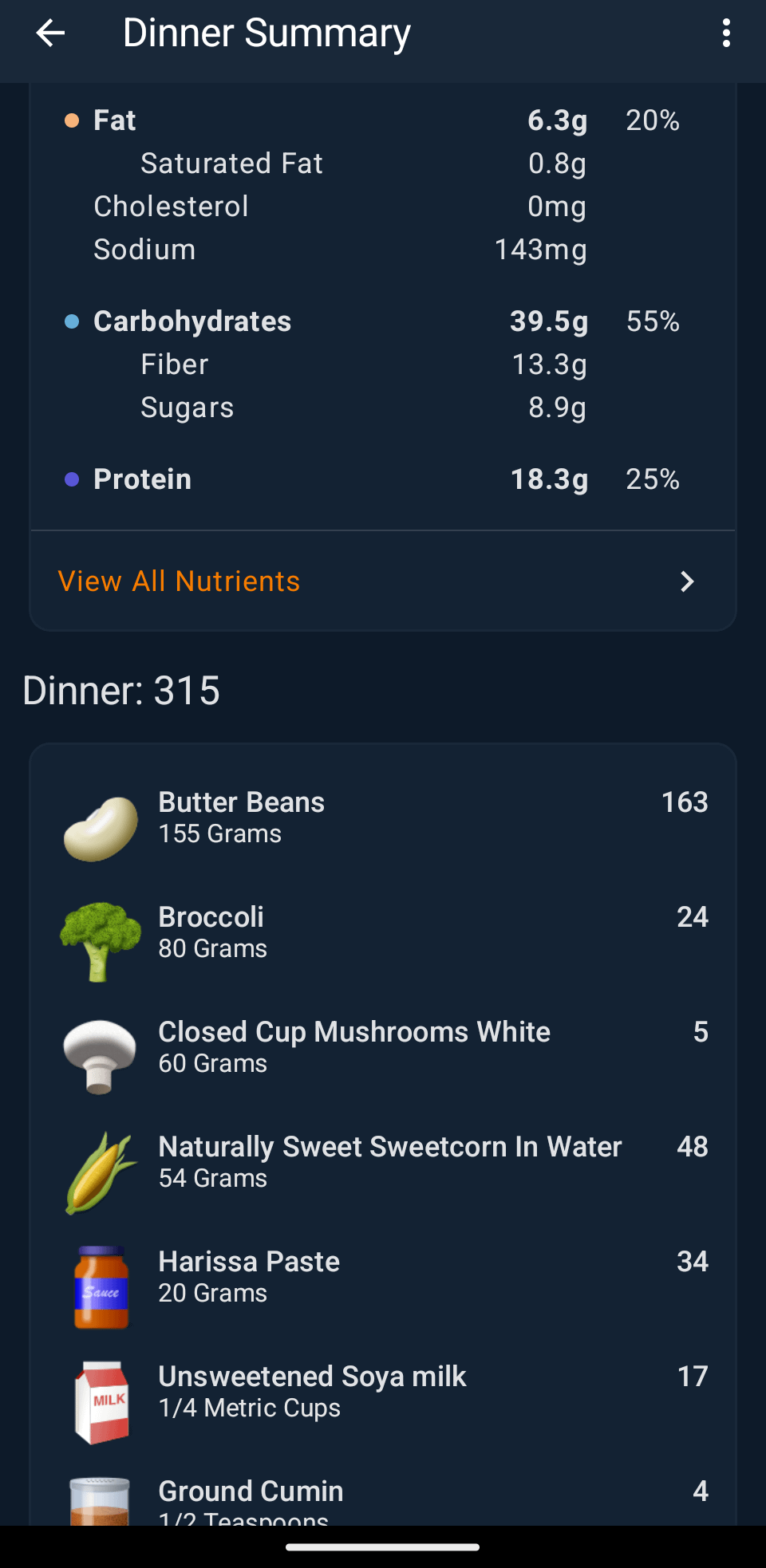Expand View All Nutrients chevron
766x1568 pixels.
(x=687, y=581)
